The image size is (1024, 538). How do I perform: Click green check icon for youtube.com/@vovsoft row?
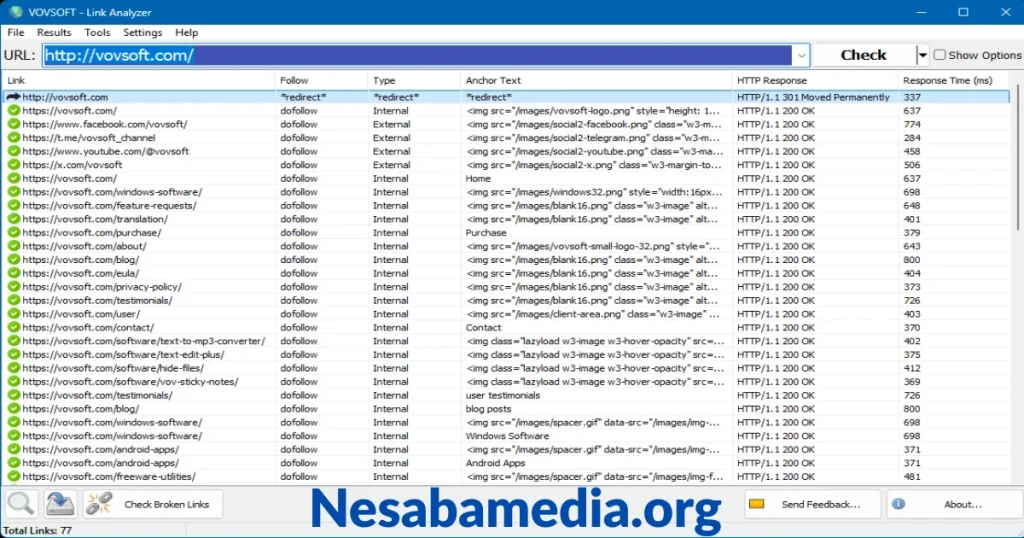pyautogui.click(x=13, y=151)
